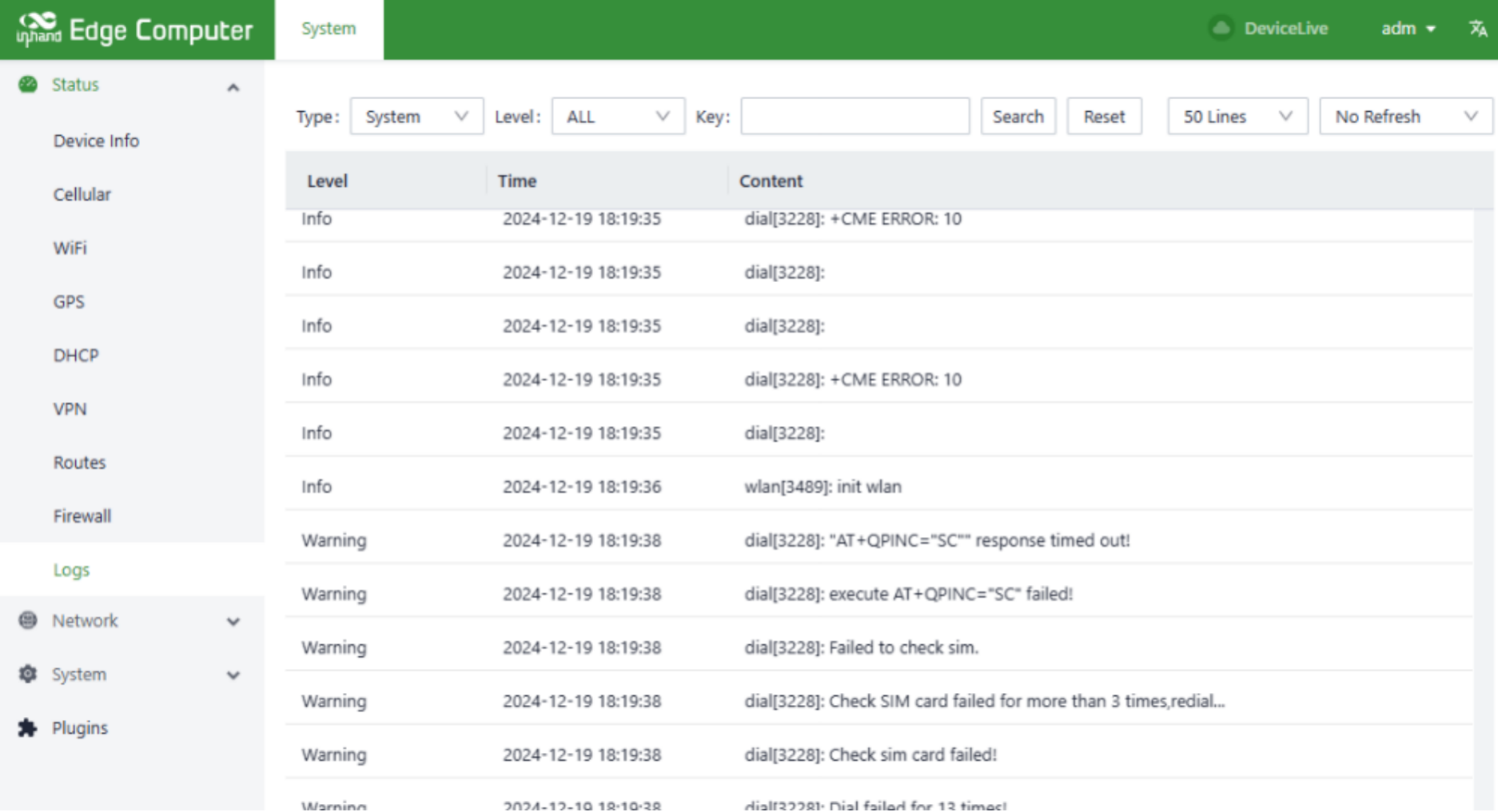The height and width of the screenshot is (812, 1498).
Task: Click the Reset button
Action: 1103,117
